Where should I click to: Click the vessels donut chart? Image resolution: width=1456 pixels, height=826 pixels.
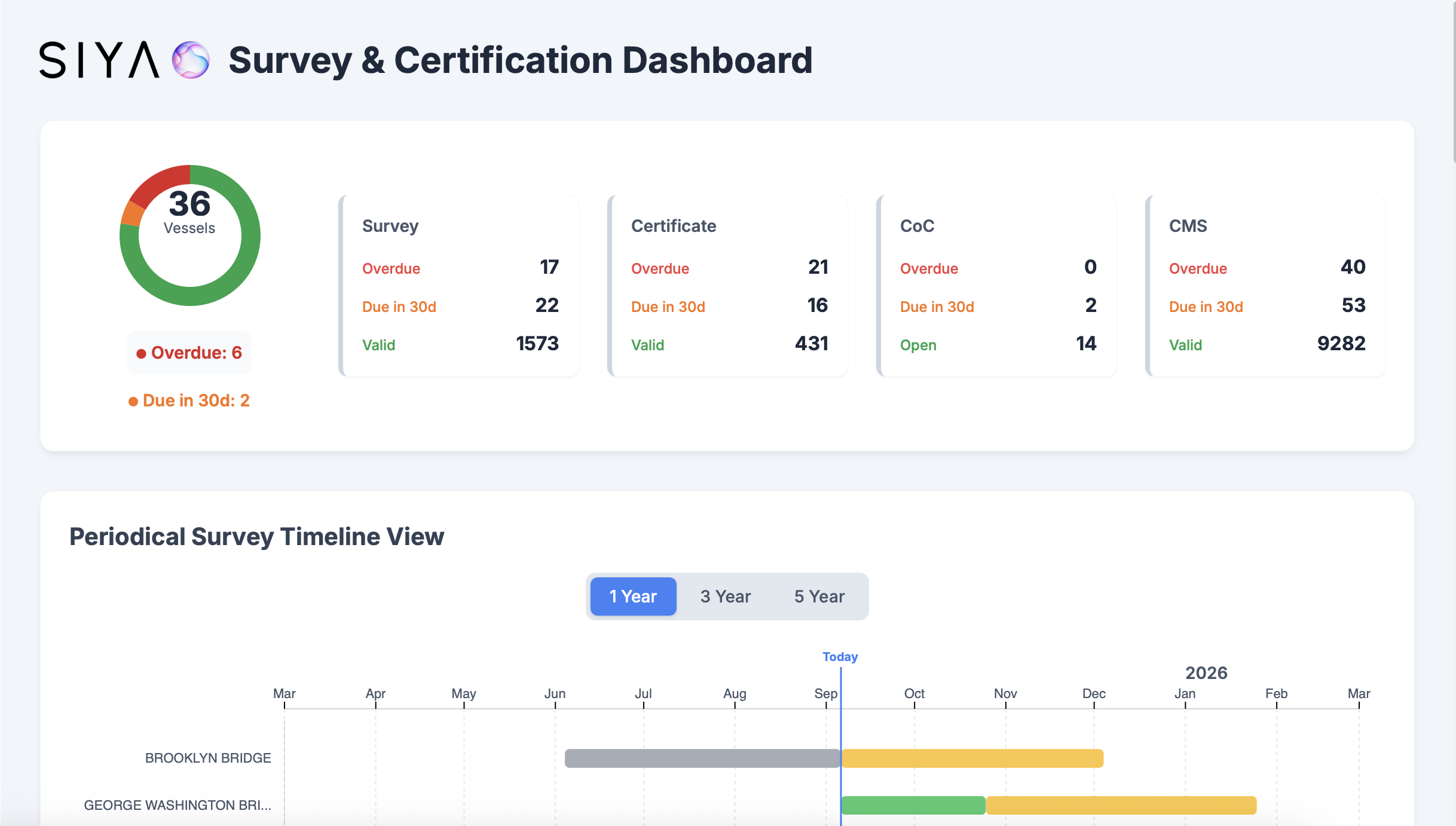pyautogui.click(x=189, y=235)
